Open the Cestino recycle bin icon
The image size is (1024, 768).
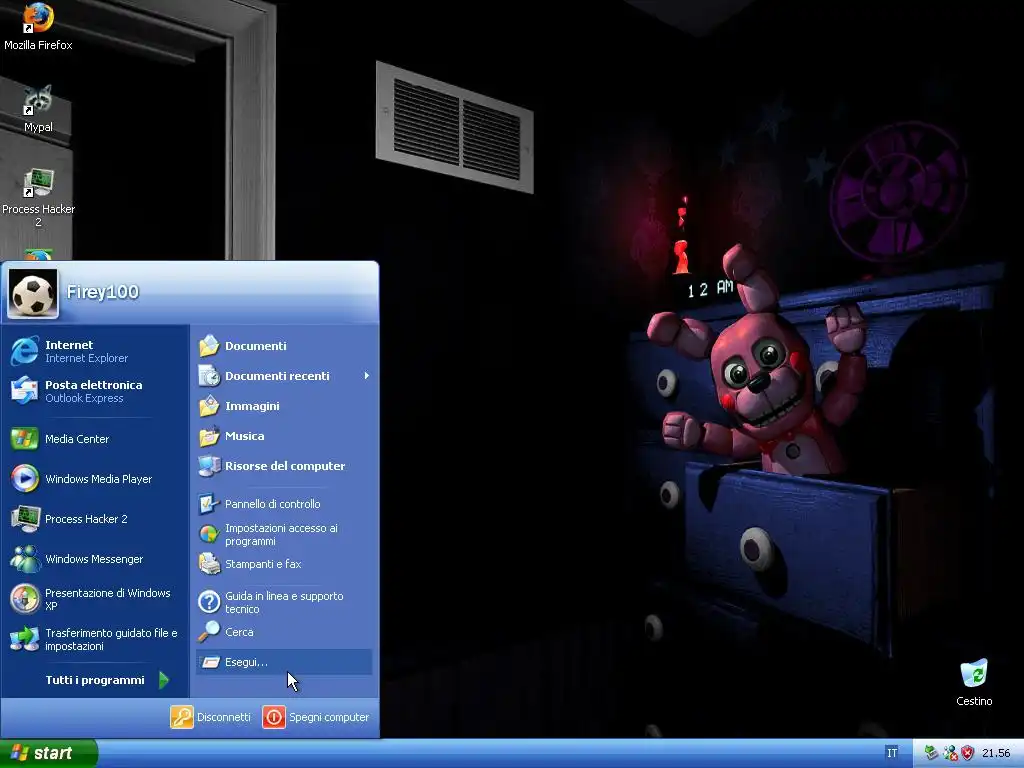click(x=974, y=682)
